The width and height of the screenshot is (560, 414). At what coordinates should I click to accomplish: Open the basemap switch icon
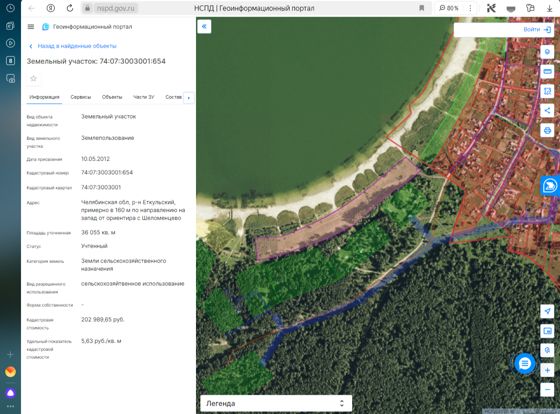pos(547,350)
